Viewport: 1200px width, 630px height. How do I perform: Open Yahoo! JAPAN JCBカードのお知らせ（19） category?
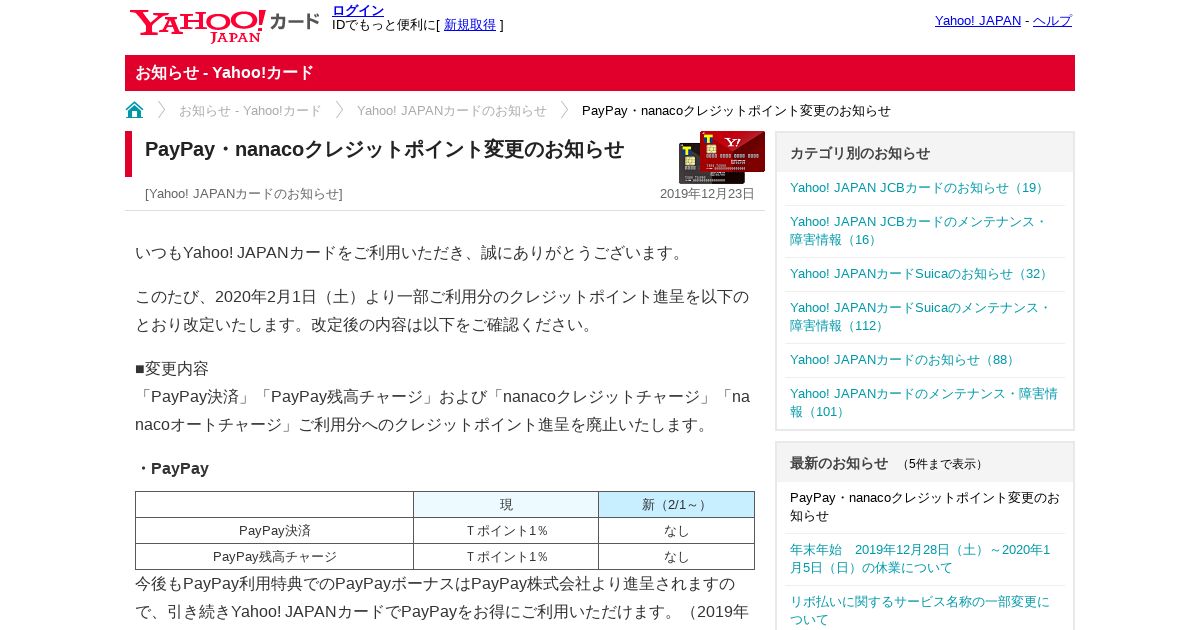(x=919, y=188)
